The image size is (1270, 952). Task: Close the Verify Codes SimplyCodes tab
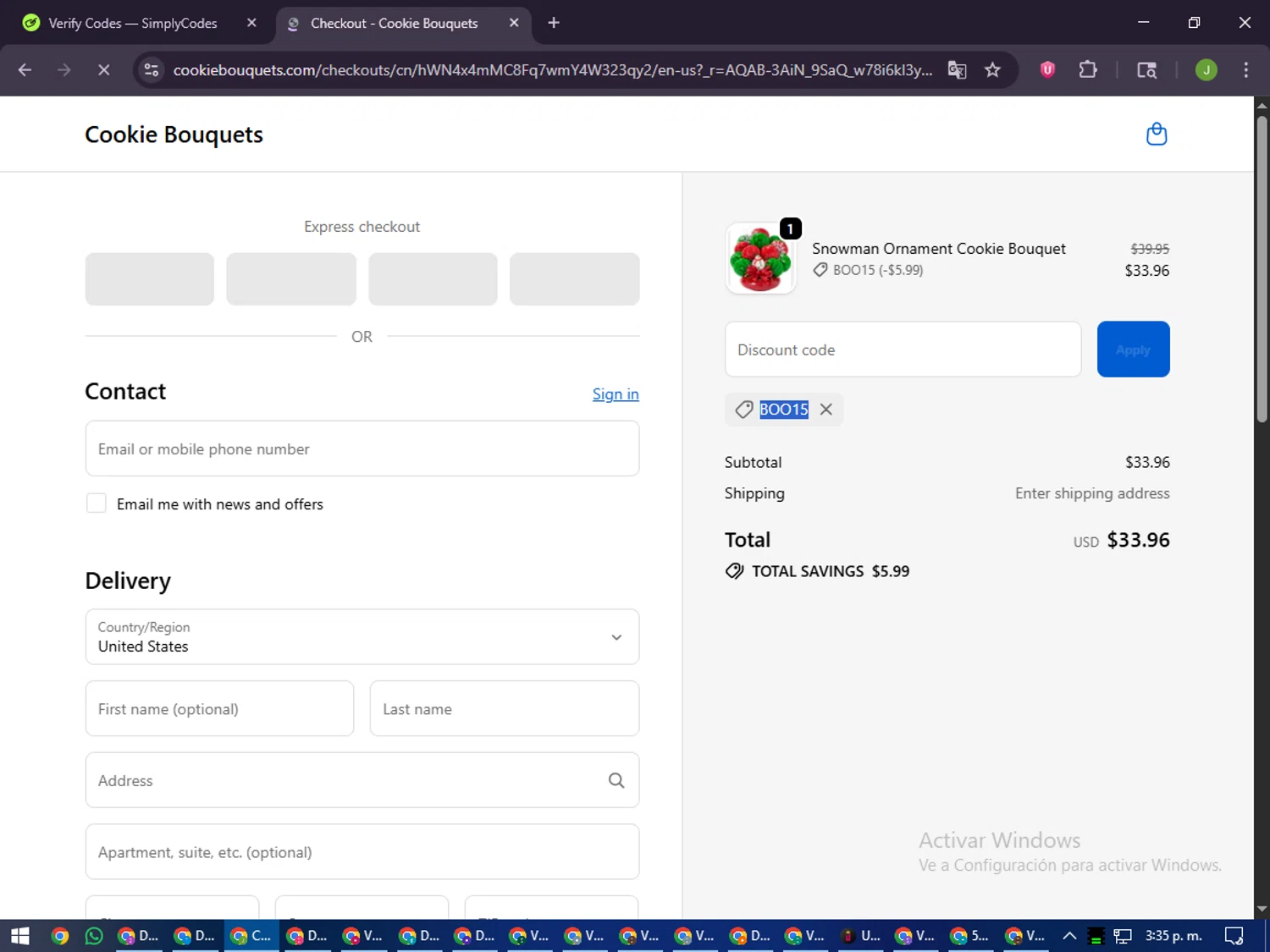point(251,23)
